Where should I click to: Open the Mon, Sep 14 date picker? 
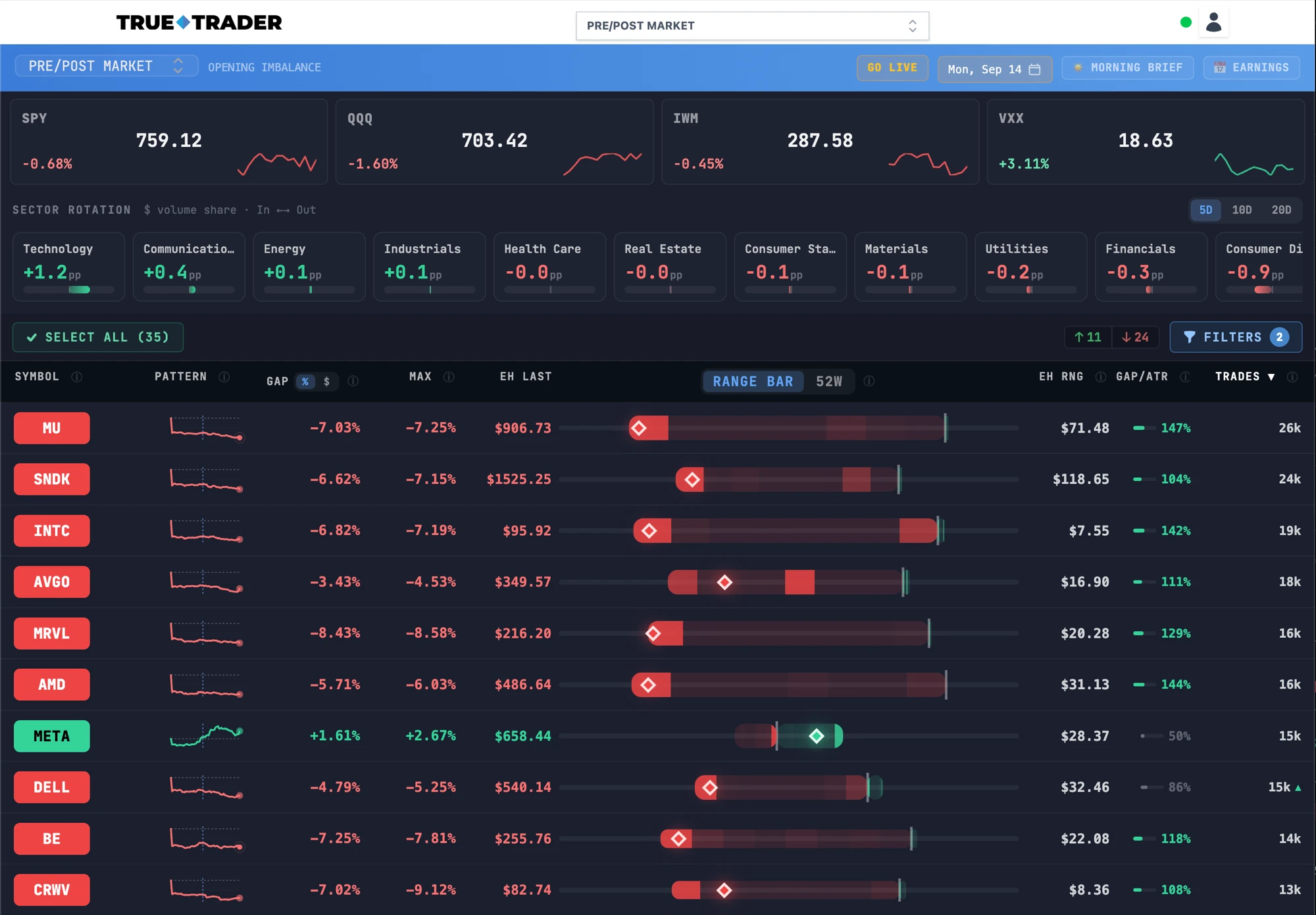pyautogui.click(x=994, y=69)
